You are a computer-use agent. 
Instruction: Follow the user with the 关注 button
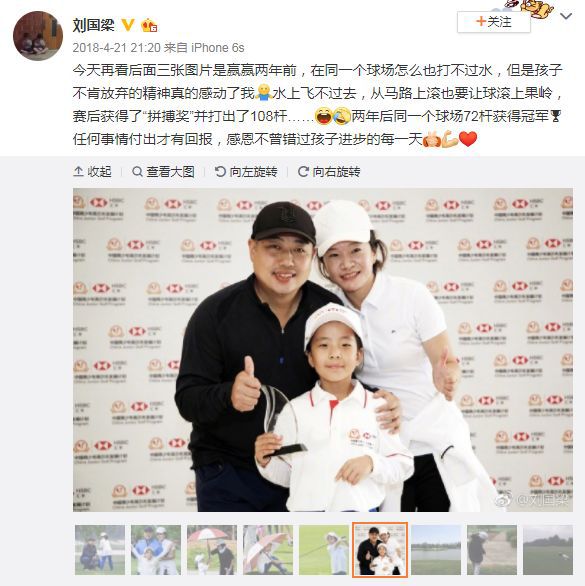pyautogui.click(x=493, y=22)
